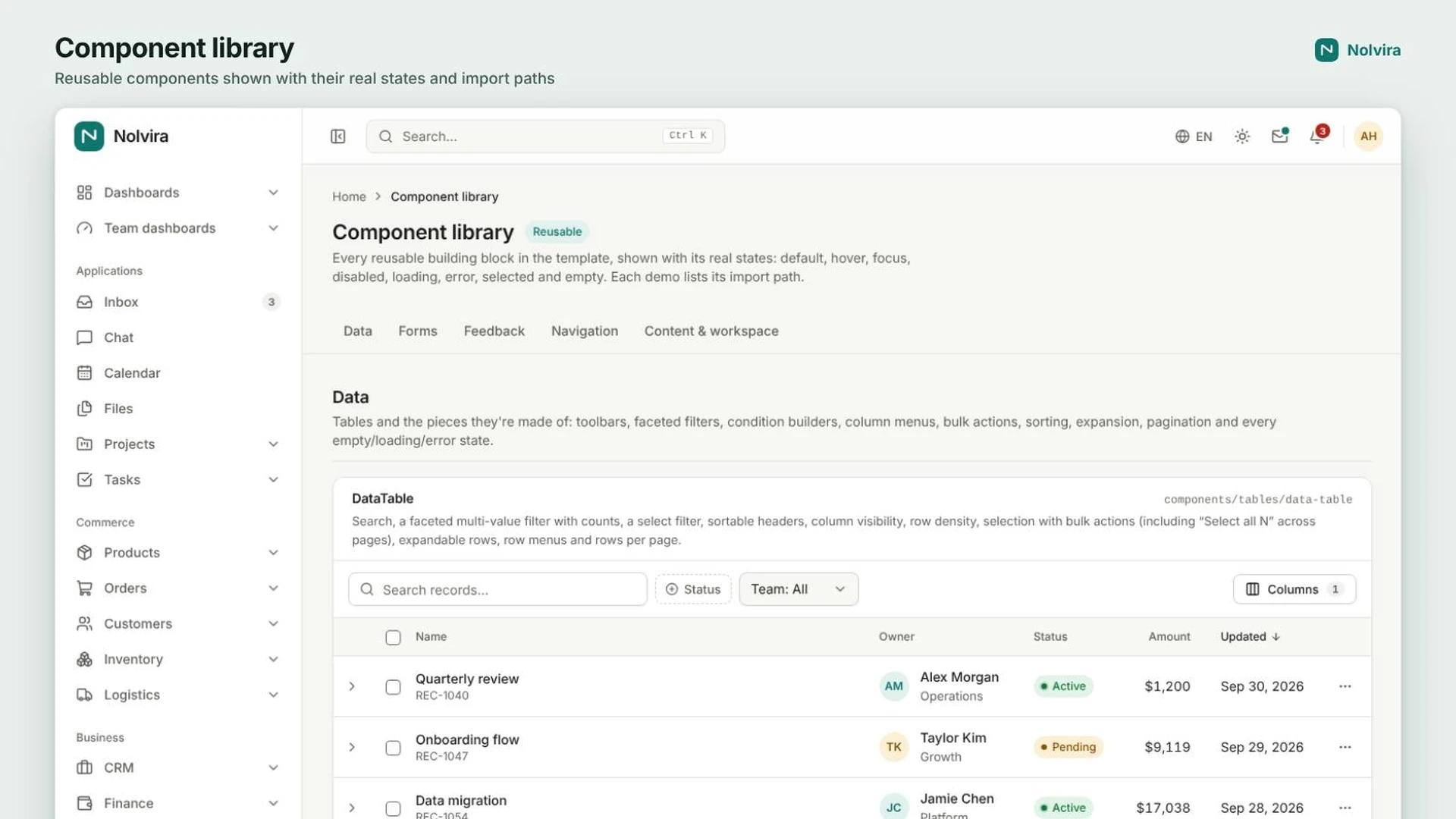Open Chat in the sidebar
Screen dimensions: 1456x819
coord(178,337)
